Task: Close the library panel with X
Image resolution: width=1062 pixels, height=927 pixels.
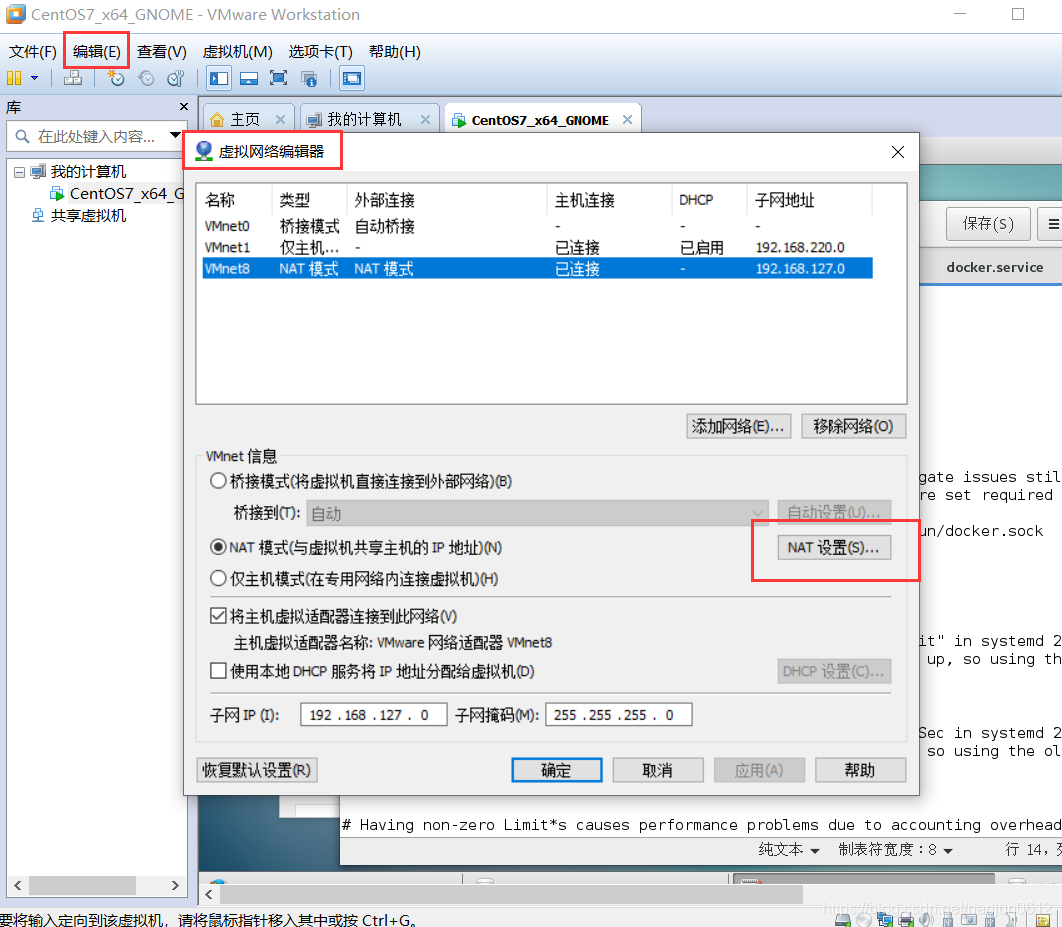Action: pyautogui.click(x=184, y=107)
